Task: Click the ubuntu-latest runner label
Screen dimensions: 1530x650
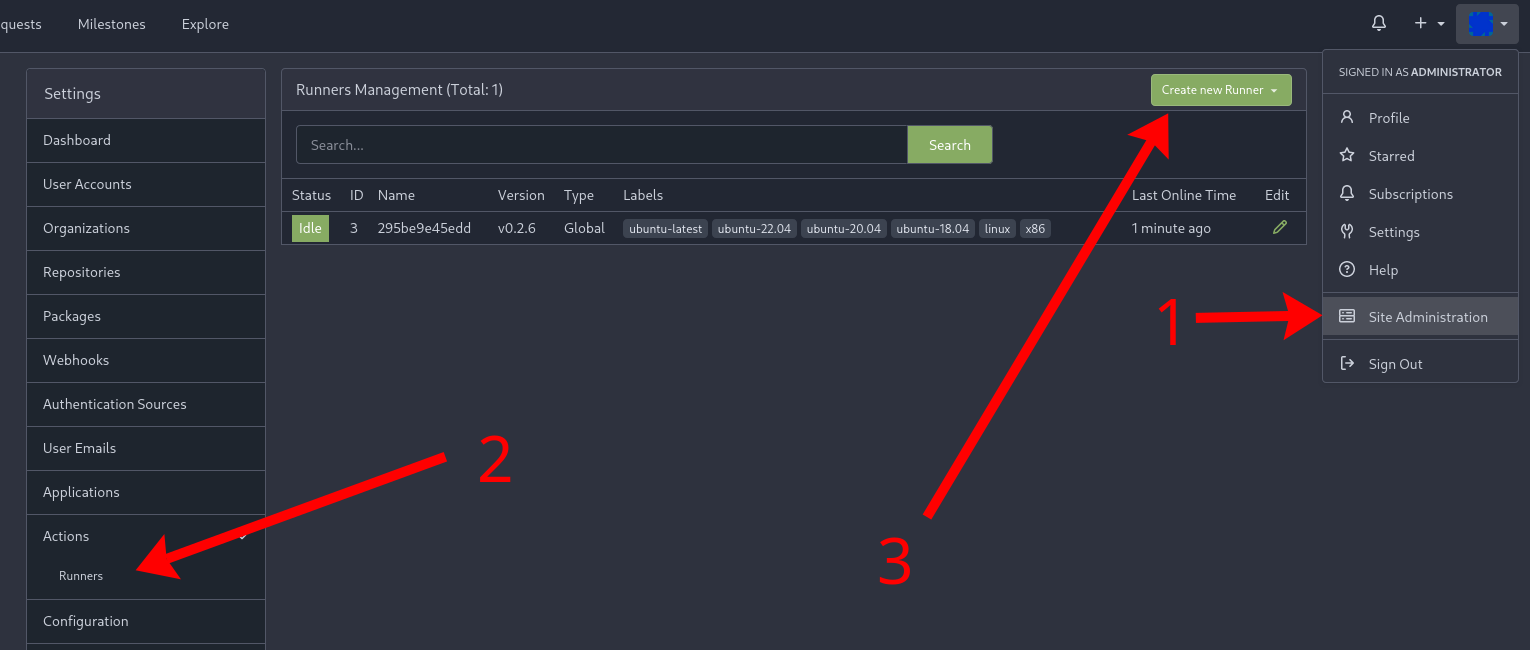Action: click(665, 229)
